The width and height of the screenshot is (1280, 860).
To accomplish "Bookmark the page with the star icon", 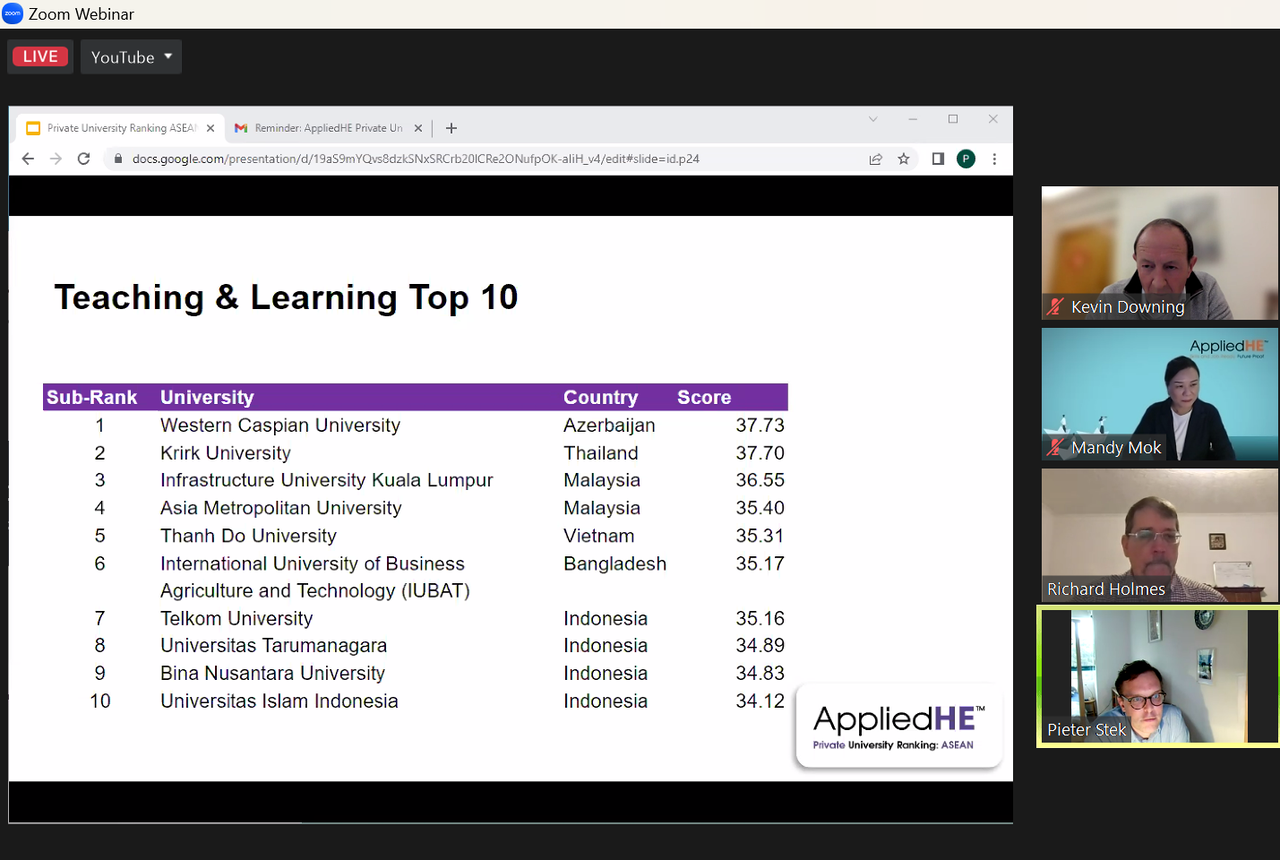I will (x=904, y=159).
